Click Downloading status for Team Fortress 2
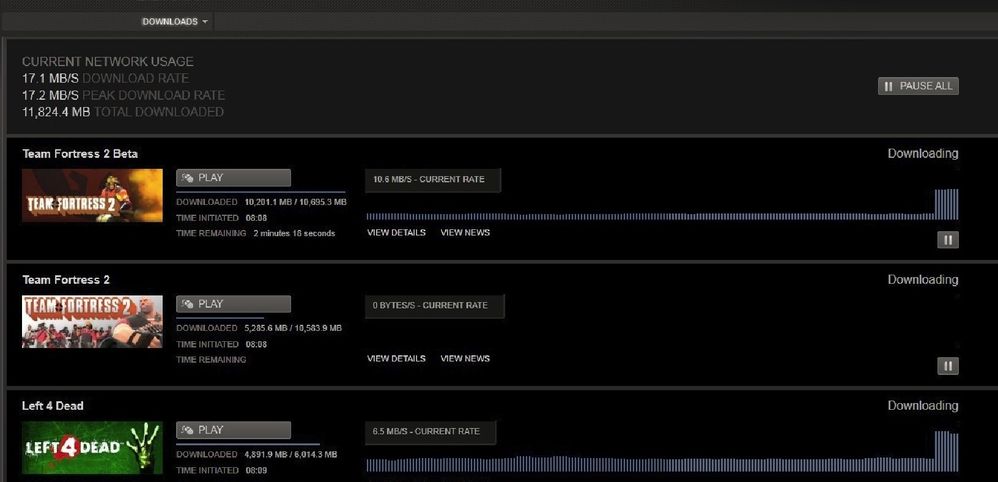The height and width of the screenshot is (482, 998). [x=923, y=280]
